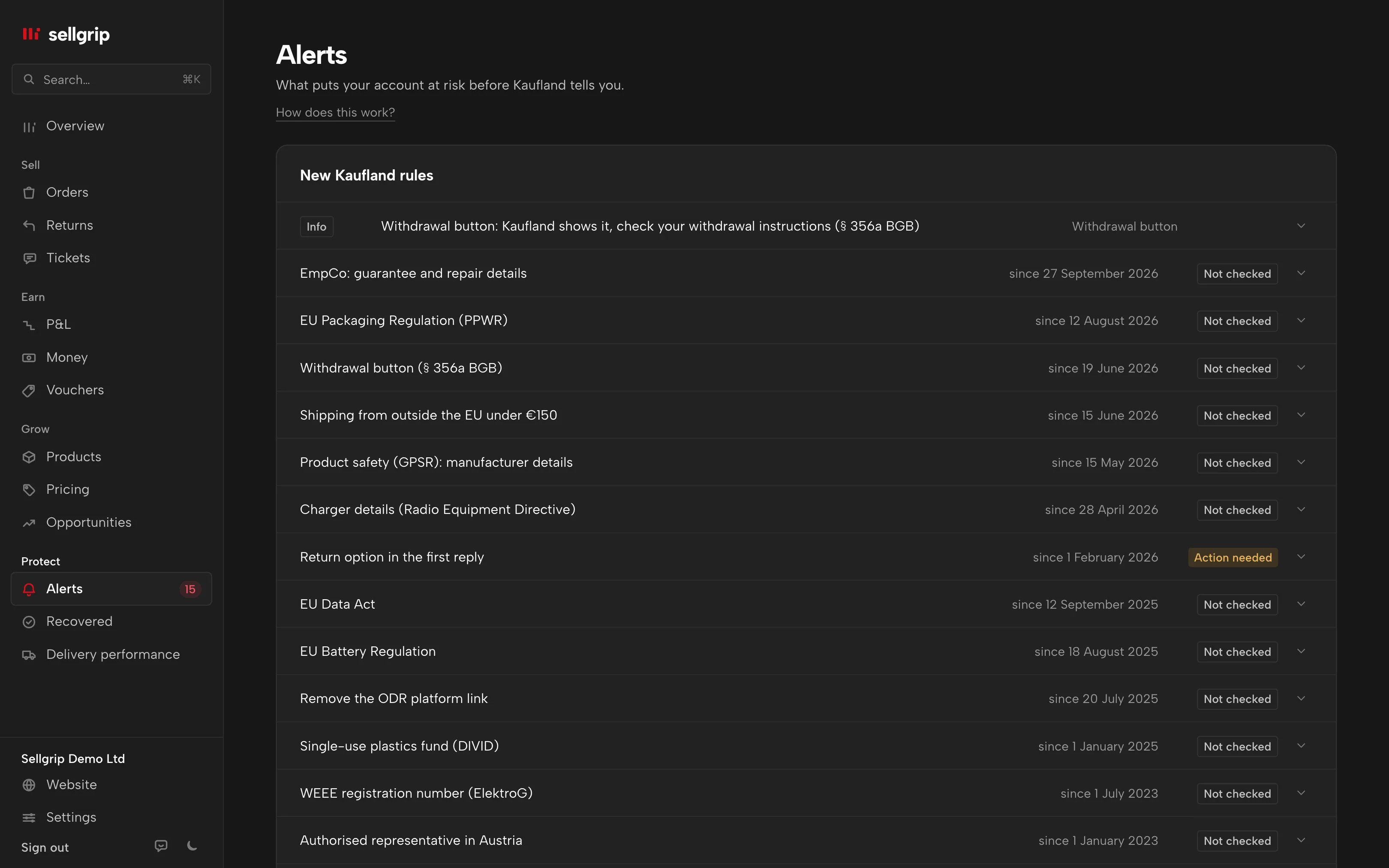Expand Shipping from outside EU chevron
The height and width of the screenshot is (868, 1389).
1301,415
